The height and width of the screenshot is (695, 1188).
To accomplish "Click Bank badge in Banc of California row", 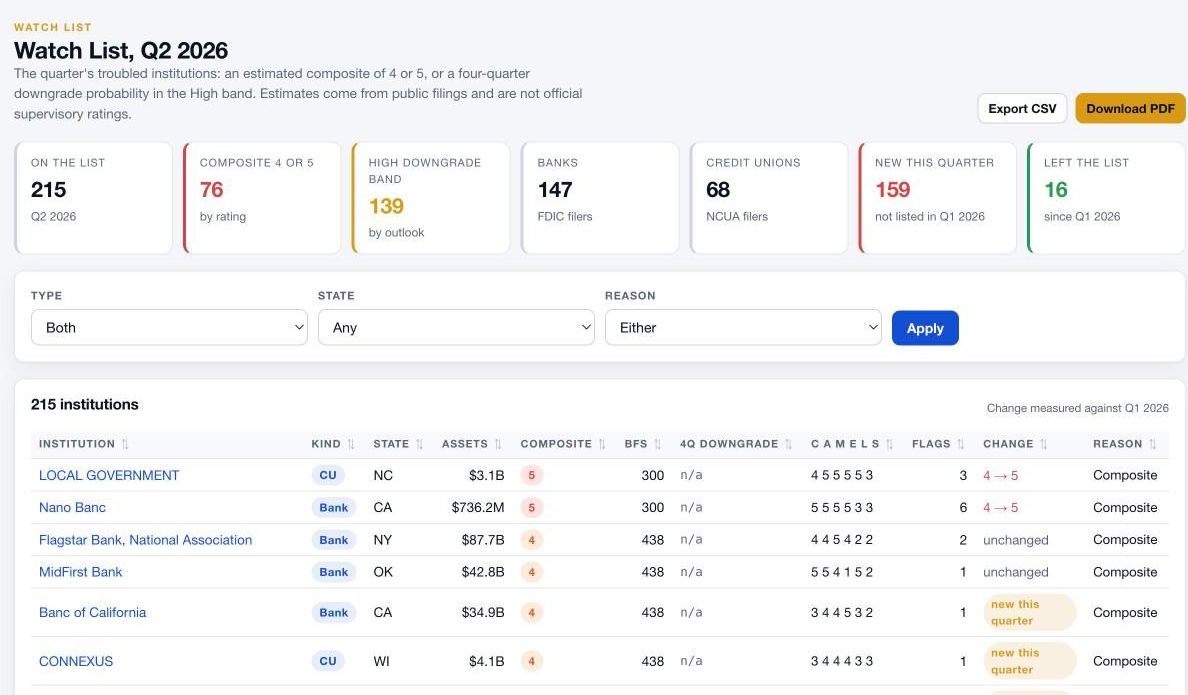I will [x=333, y=612].
